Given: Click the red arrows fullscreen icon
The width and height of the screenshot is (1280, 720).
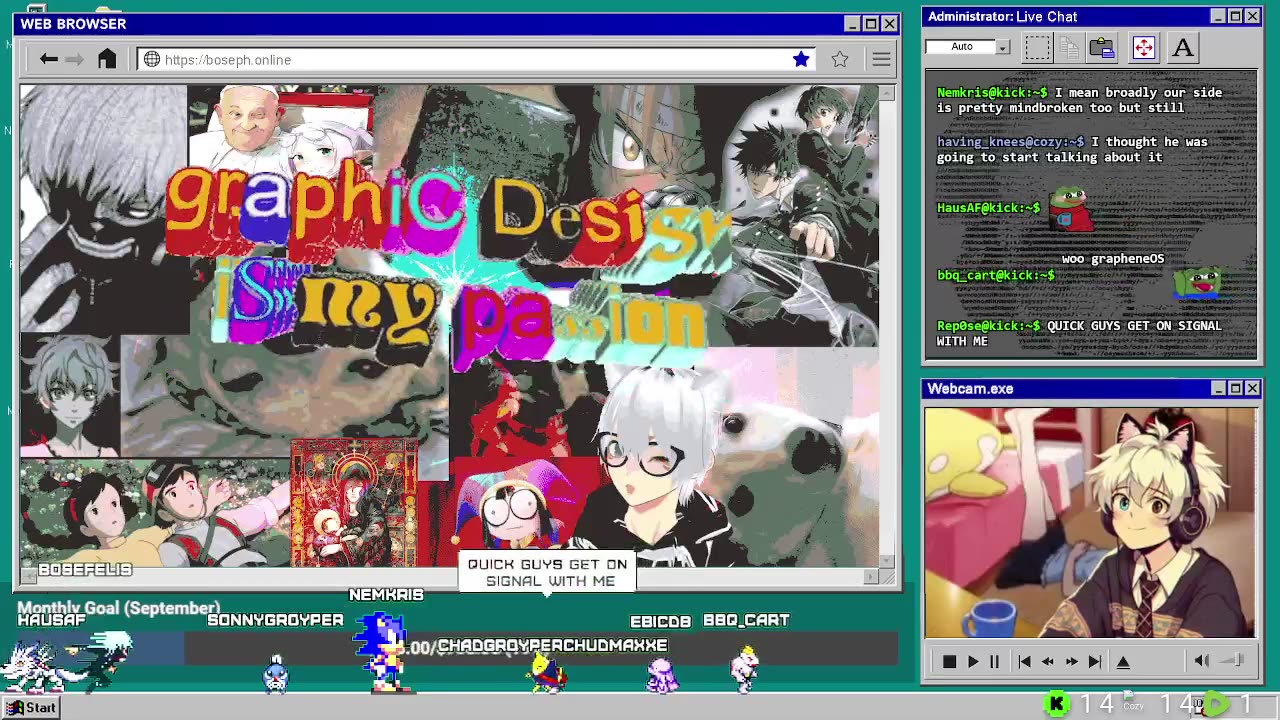Looking at the screenshot, I should (x=1144, y=47).
